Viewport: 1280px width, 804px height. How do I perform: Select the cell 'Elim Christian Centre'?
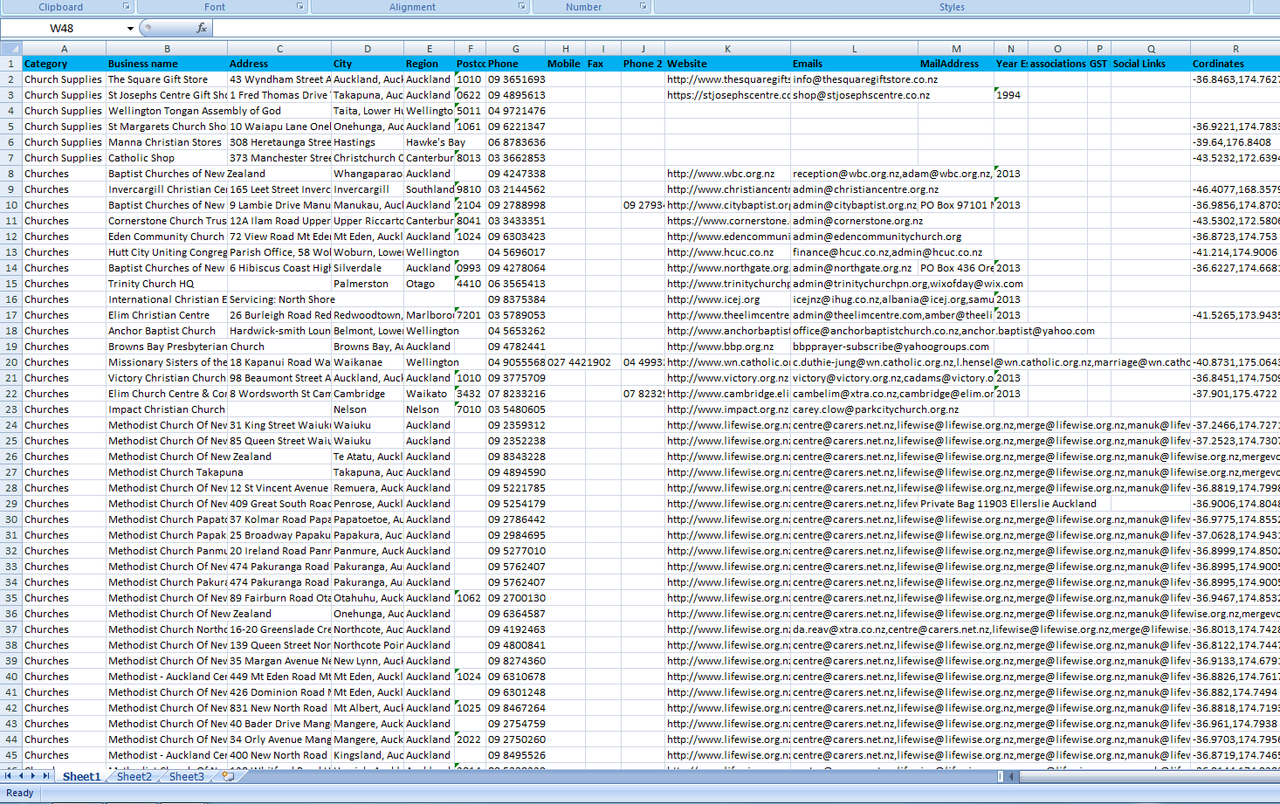click(167, 315)
